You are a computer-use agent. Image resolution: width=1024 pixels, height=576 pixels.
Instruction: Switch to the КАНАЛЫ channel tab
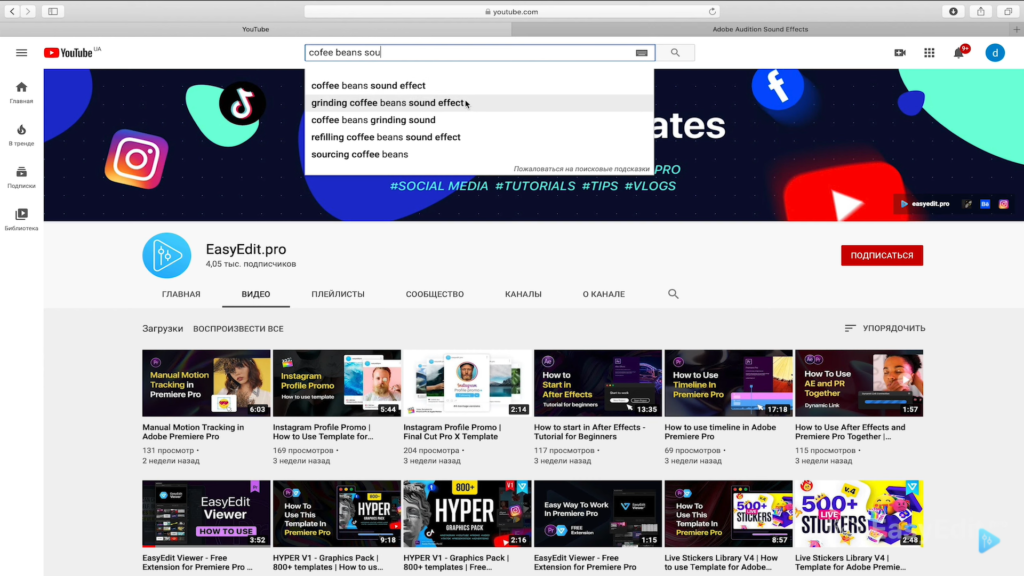click(x=523, y=294)
